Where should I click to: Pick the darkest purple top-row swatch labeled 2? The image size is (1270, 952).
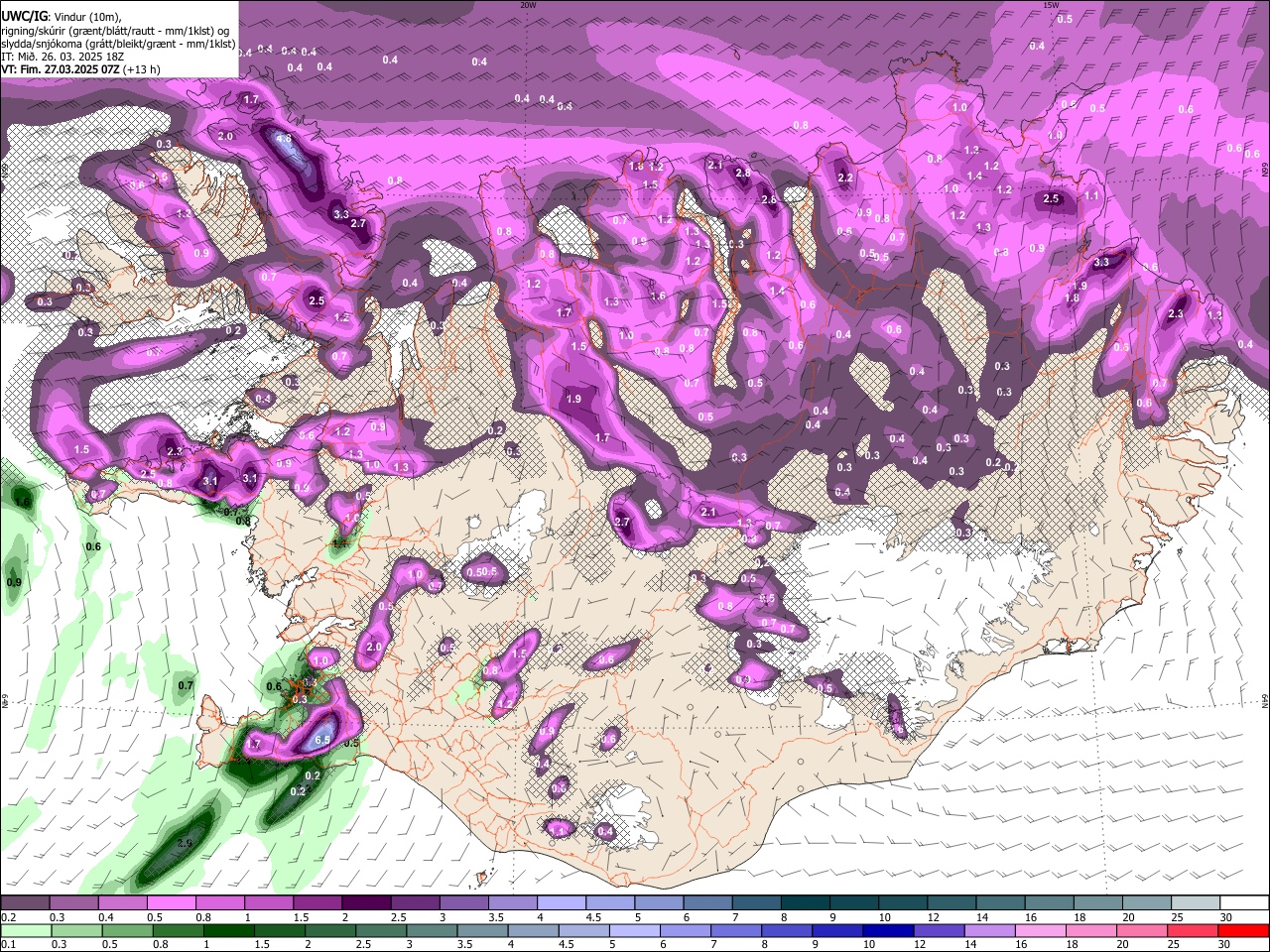(366, 903)
